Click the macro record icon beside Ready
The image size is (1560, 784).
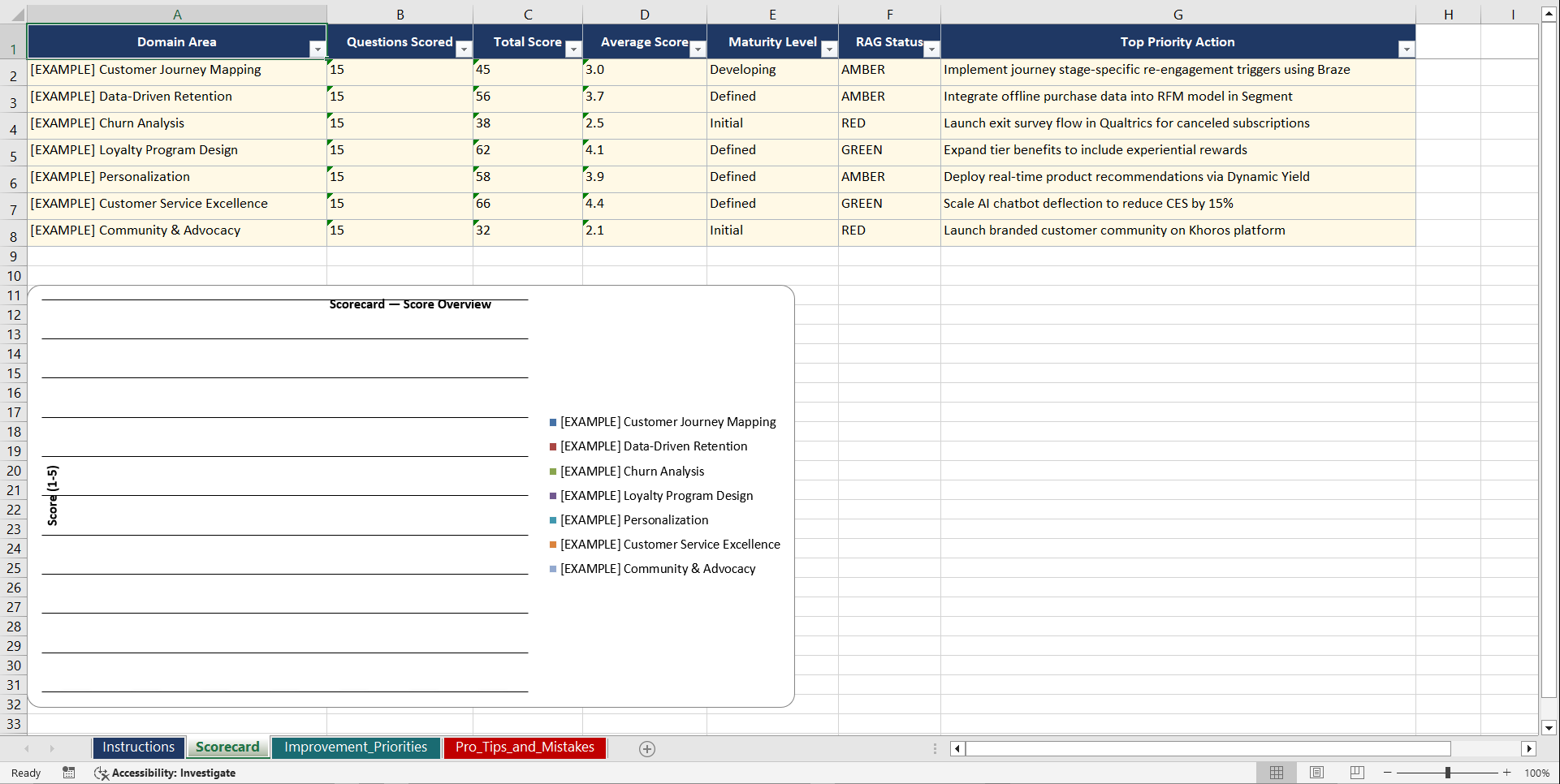click(69, 773)
